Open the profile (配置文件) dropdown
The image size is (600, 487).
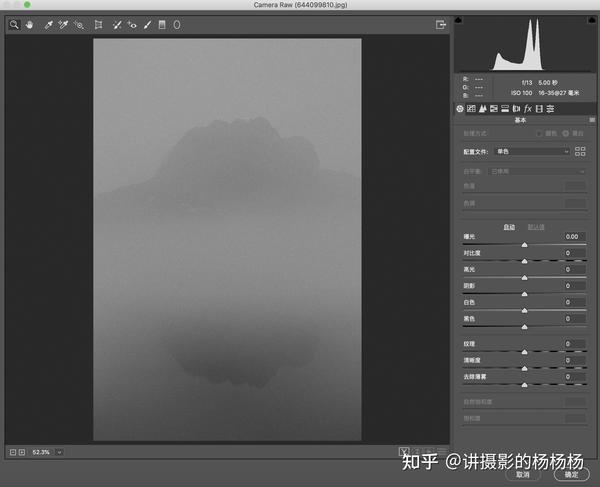click(532, 151)
